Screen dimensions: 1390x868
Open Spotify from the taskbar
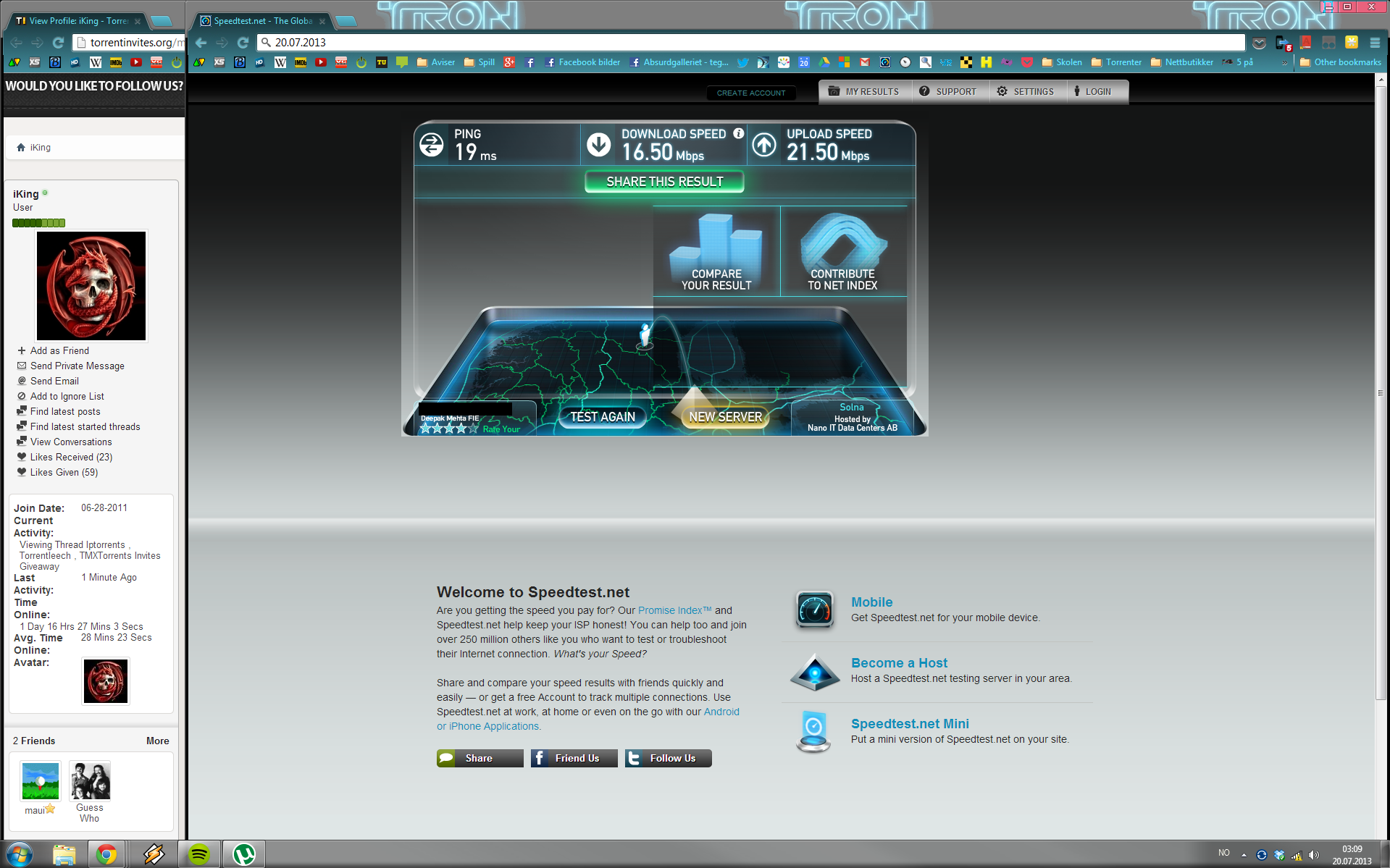(198, 854)
